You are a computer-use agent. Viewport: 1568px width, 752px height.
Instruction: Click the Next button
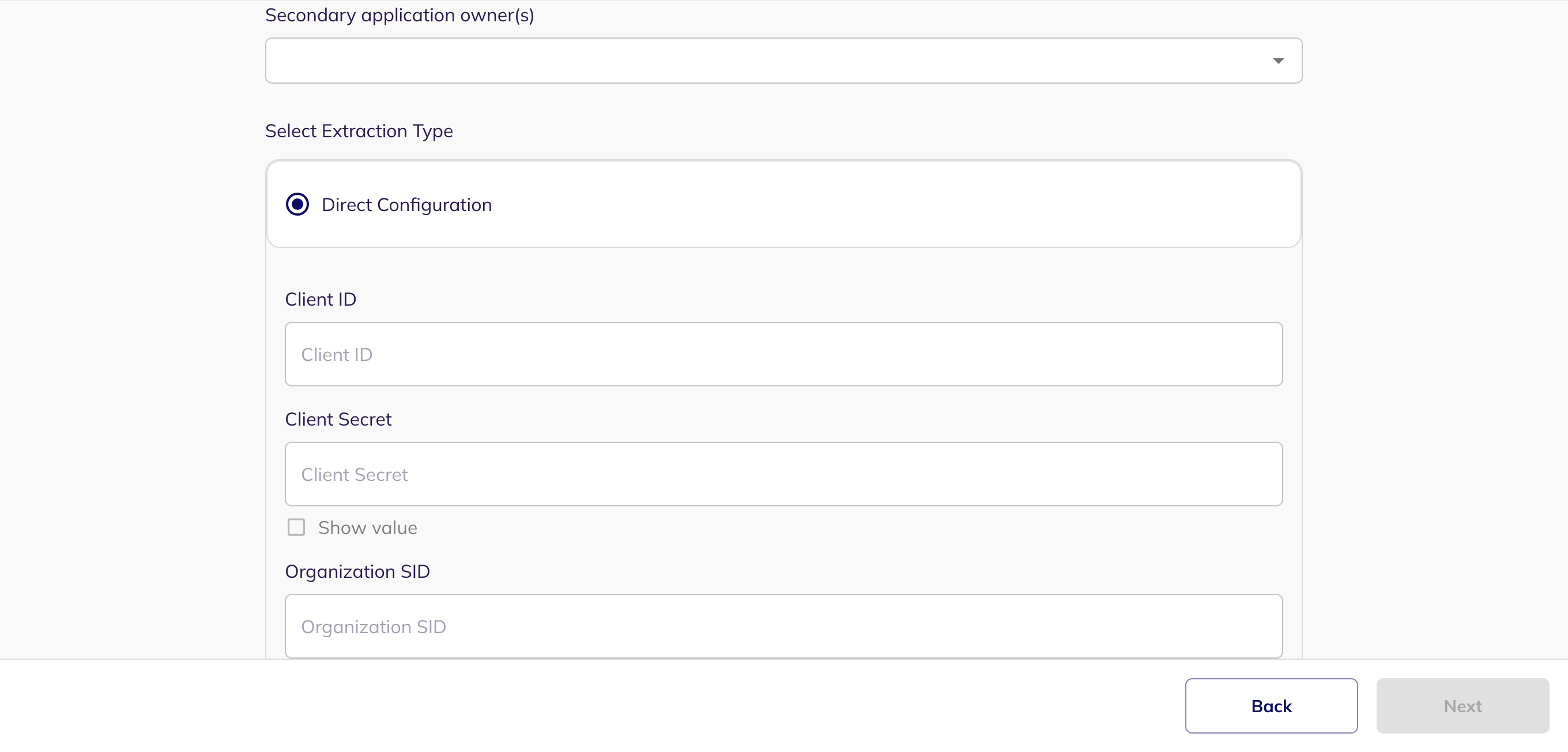pyautogui.click(x=1462, y=705)
